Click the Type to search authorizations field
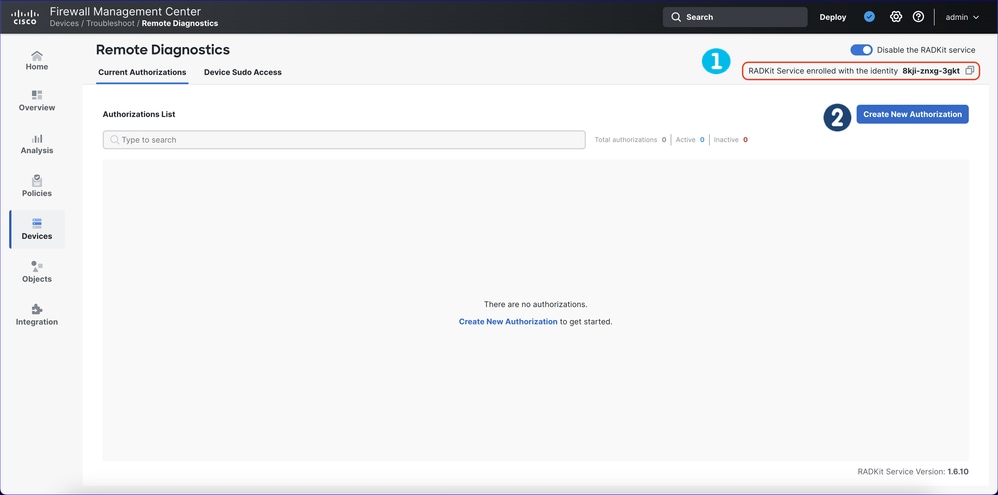998x495 pixels. 344,140
